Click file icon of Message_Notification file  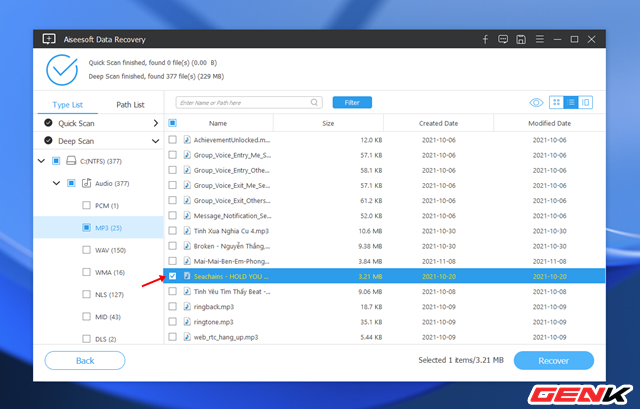tap(187, 216)
